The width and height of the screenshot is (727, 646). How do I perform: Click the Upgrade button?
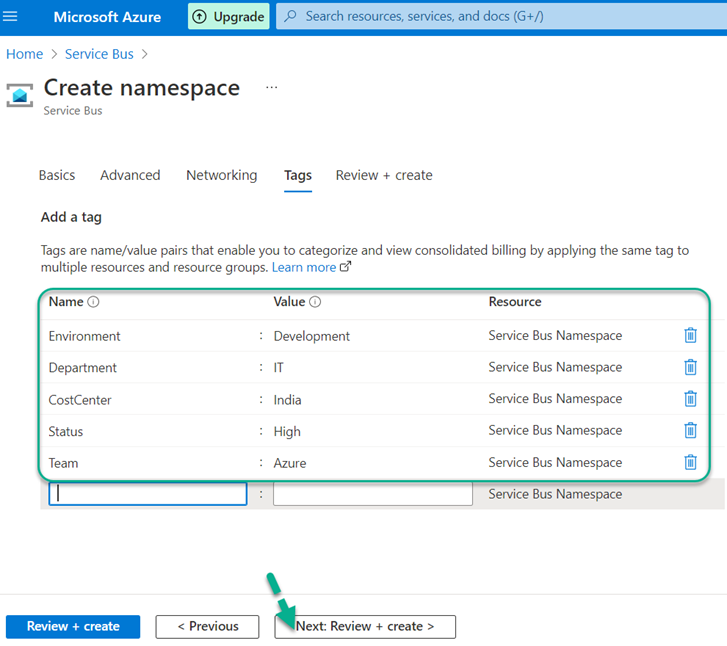229,16
